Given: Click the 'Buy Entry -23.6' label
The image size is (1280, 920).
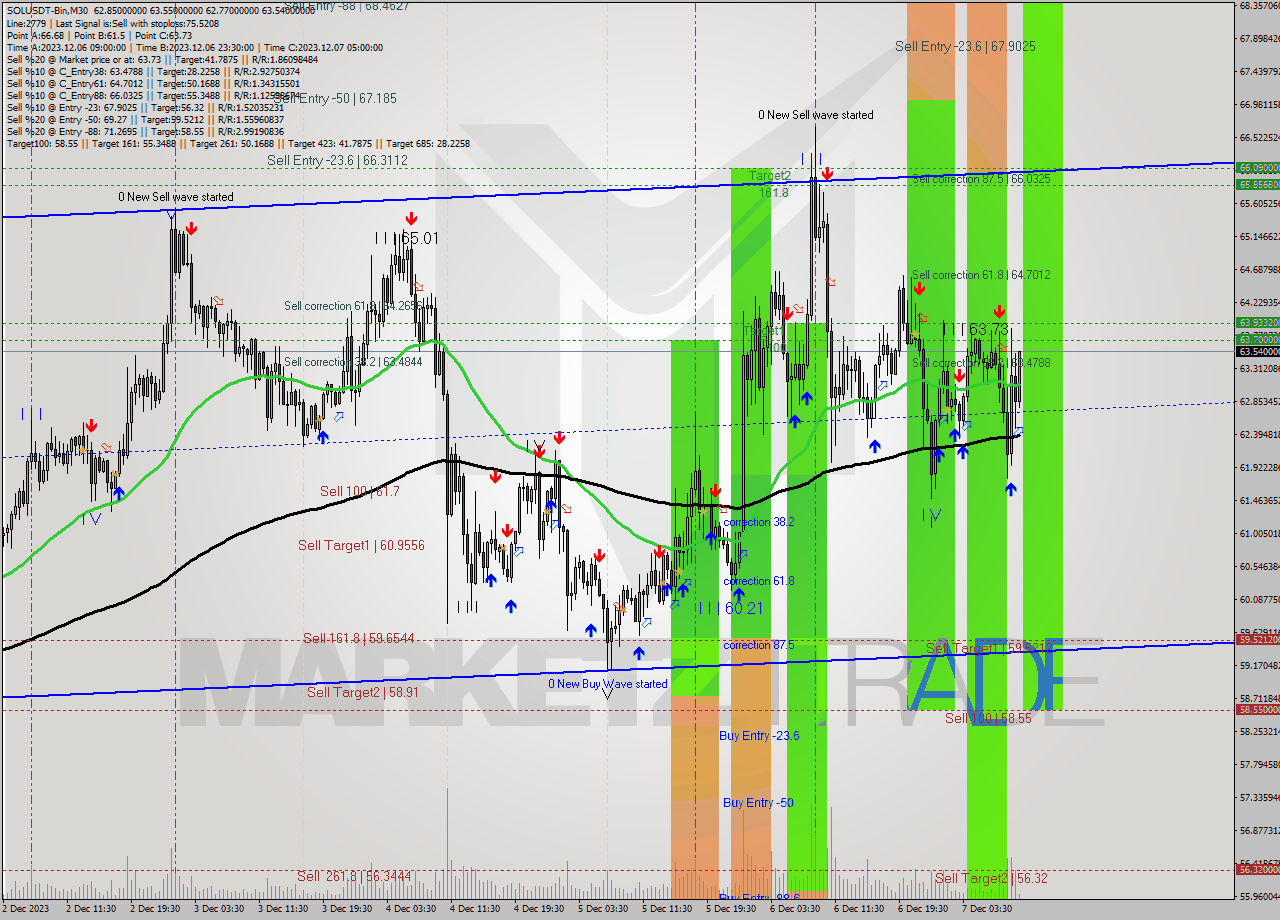Looking at the screenshot, I should [759, 736].
